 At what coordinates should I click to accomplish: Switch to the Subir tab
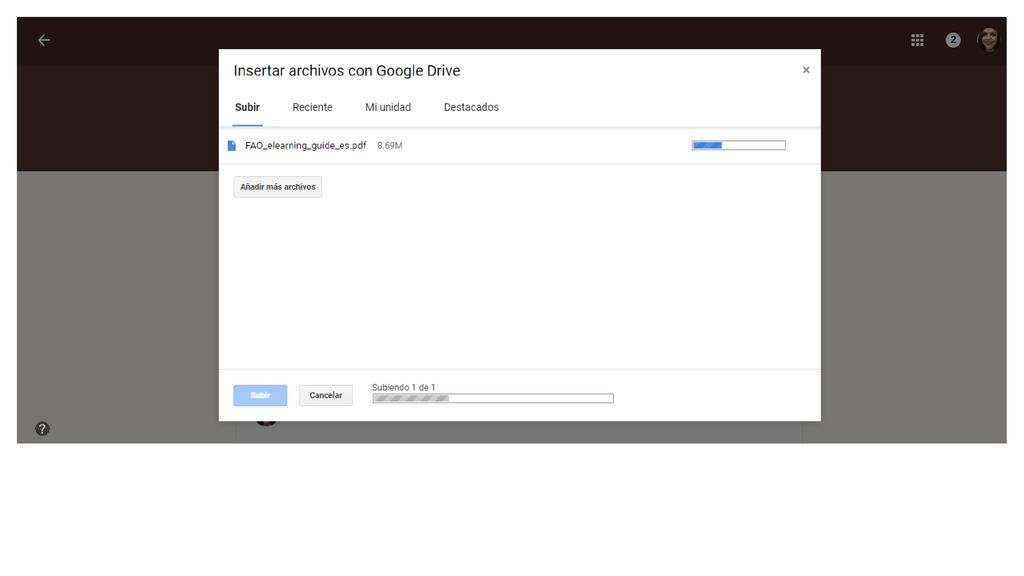[x=248, y=107]
